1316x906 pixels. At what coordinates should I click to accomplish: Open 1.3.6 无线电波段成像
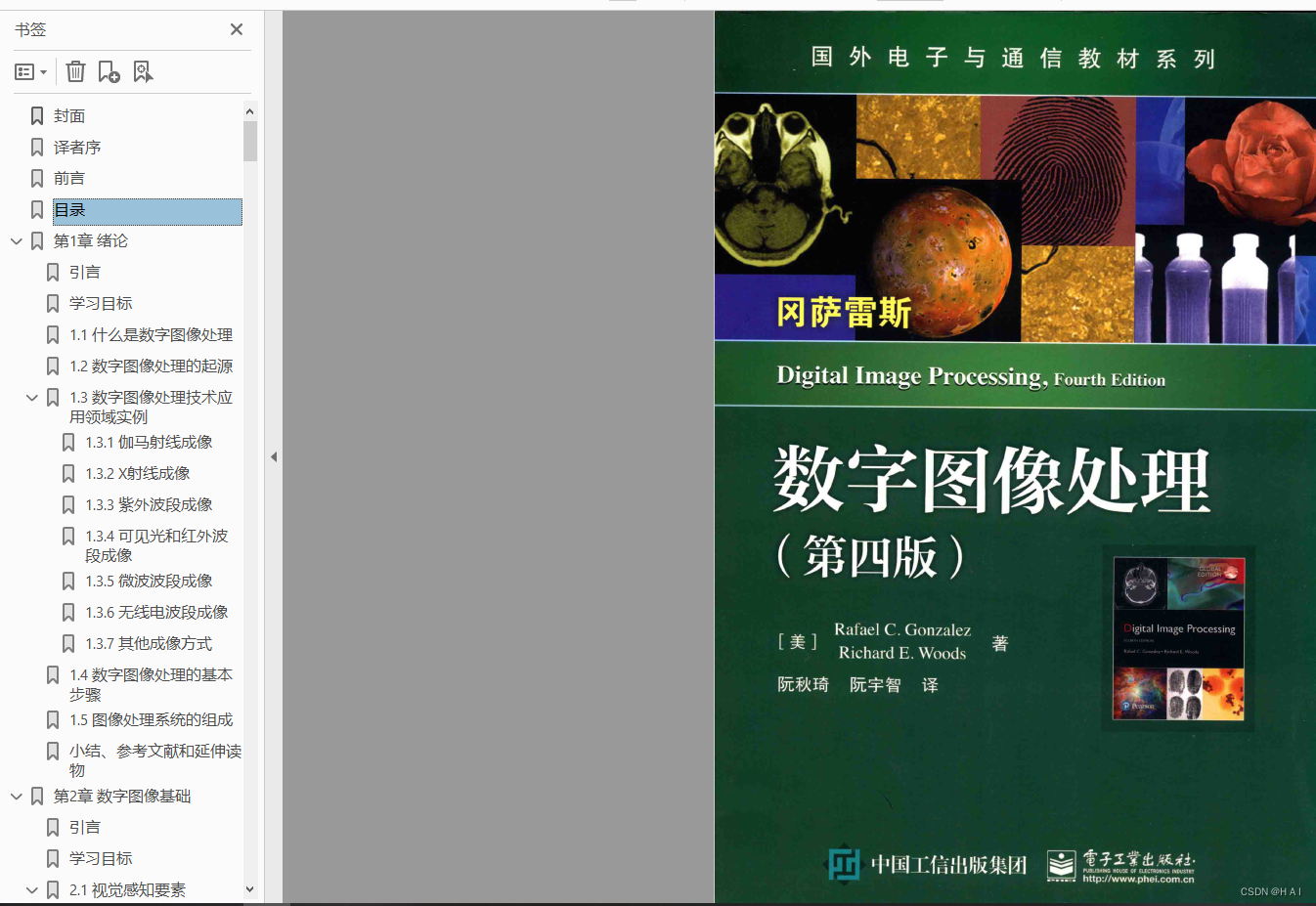click(156, 613)
